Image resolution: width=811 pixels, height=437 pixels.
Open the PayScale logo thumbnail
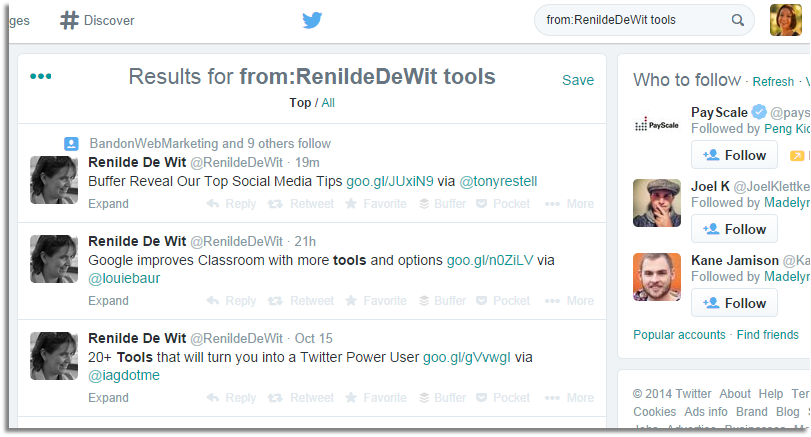(x=657, y=125)
